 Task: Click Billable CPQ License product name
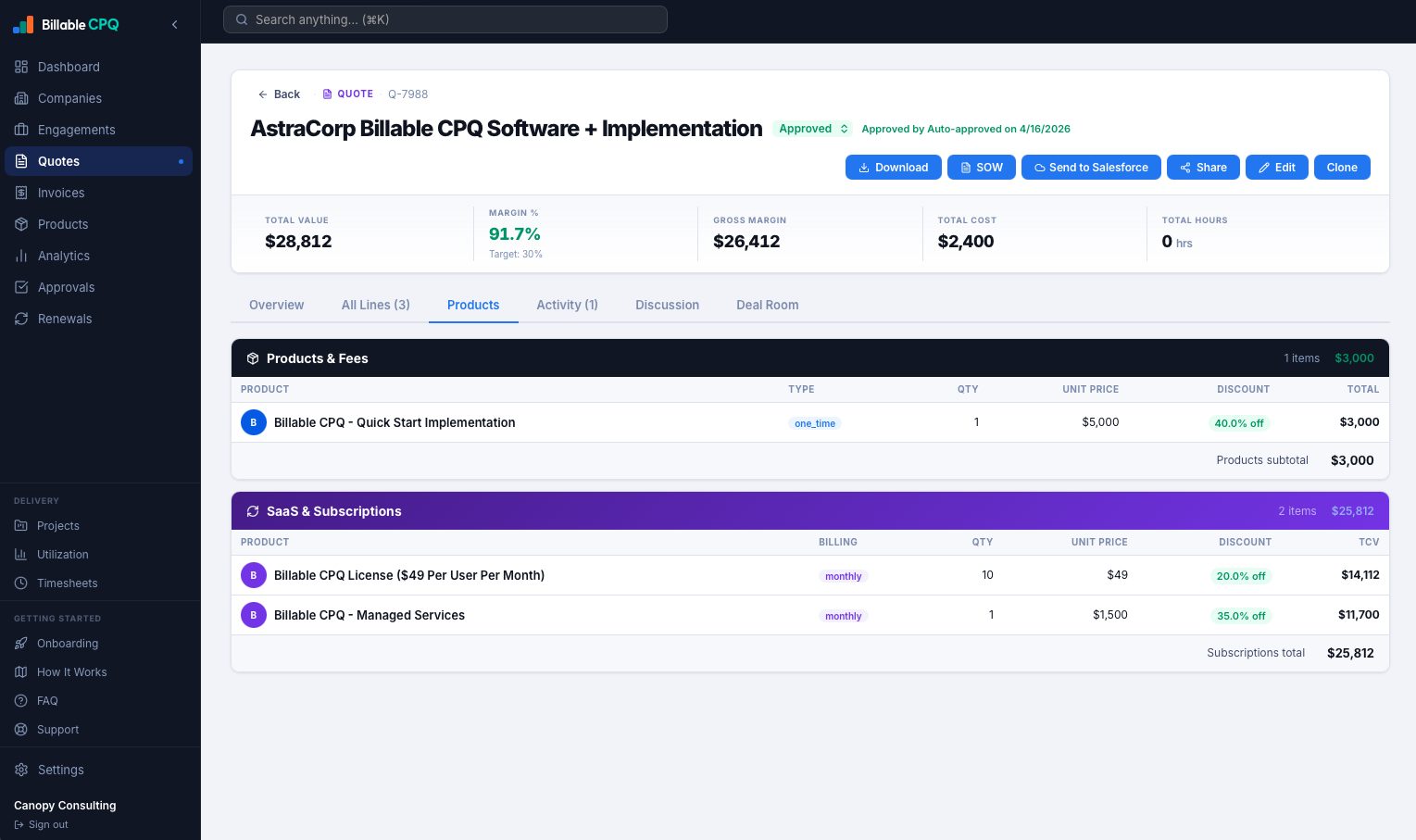409,575
